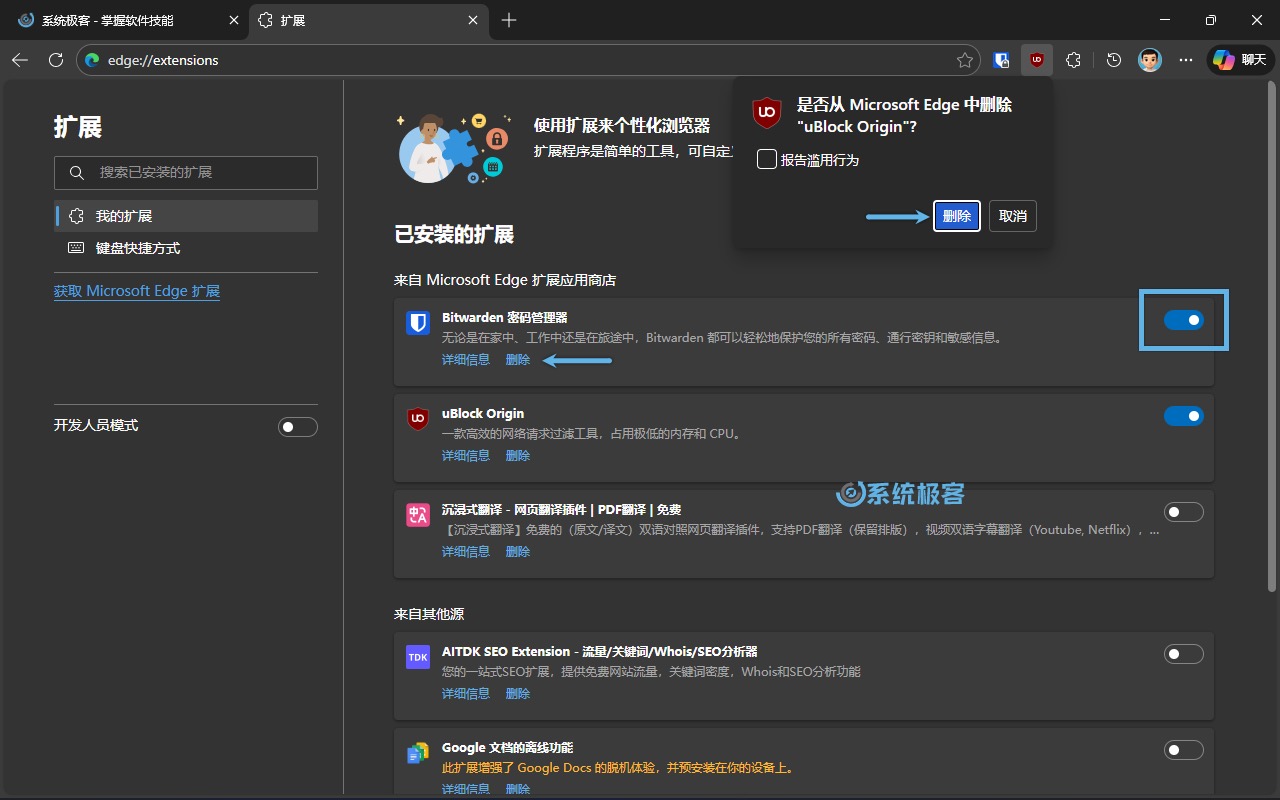The width and height of the screenshot is (1280, 800).
Task: Click the Google 文档离线功能 extension icon
Action: coord(417,752)
